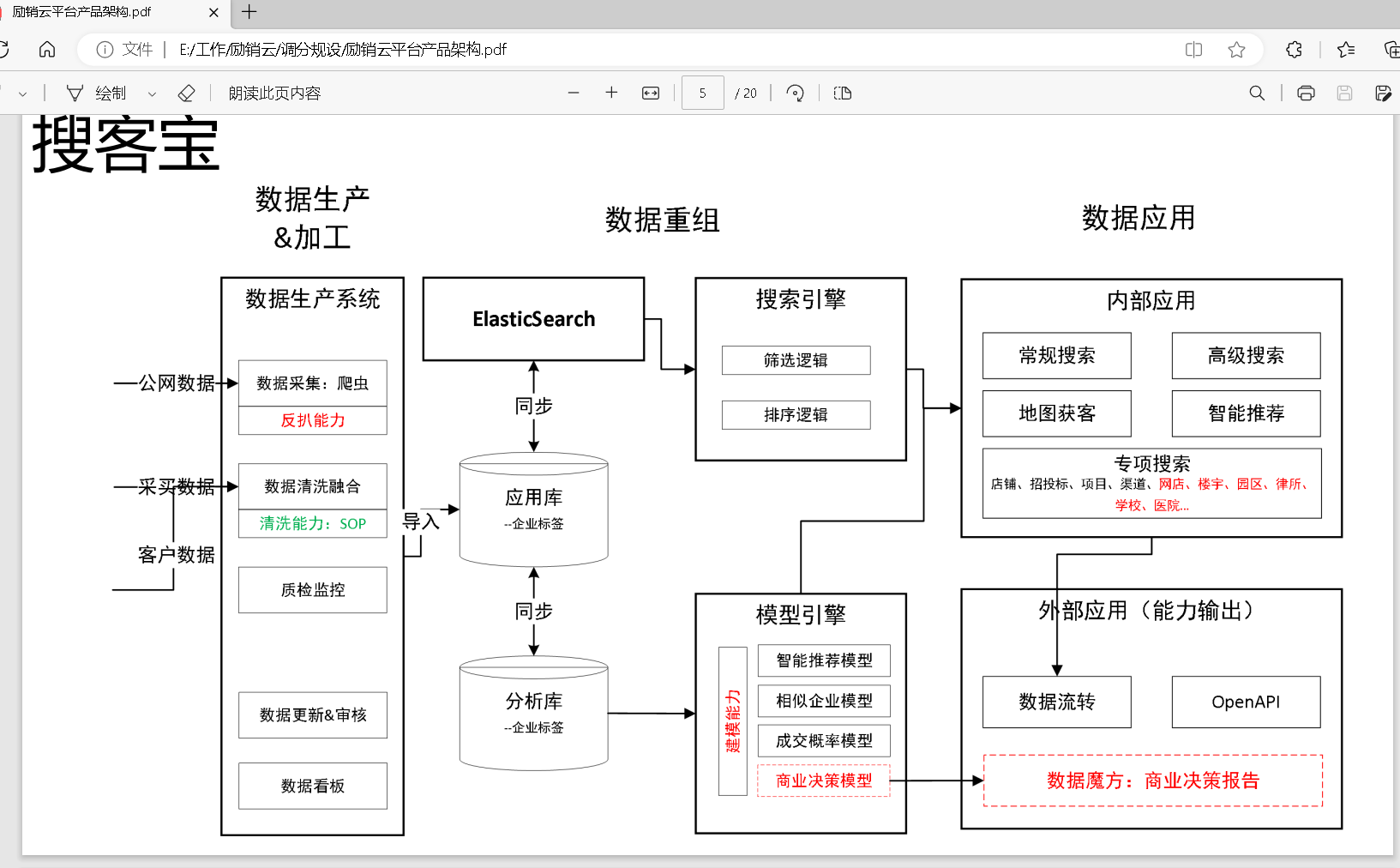1400x868 pixels.
Task: Click 搜客宝 title text
Action: click(126, 145)
